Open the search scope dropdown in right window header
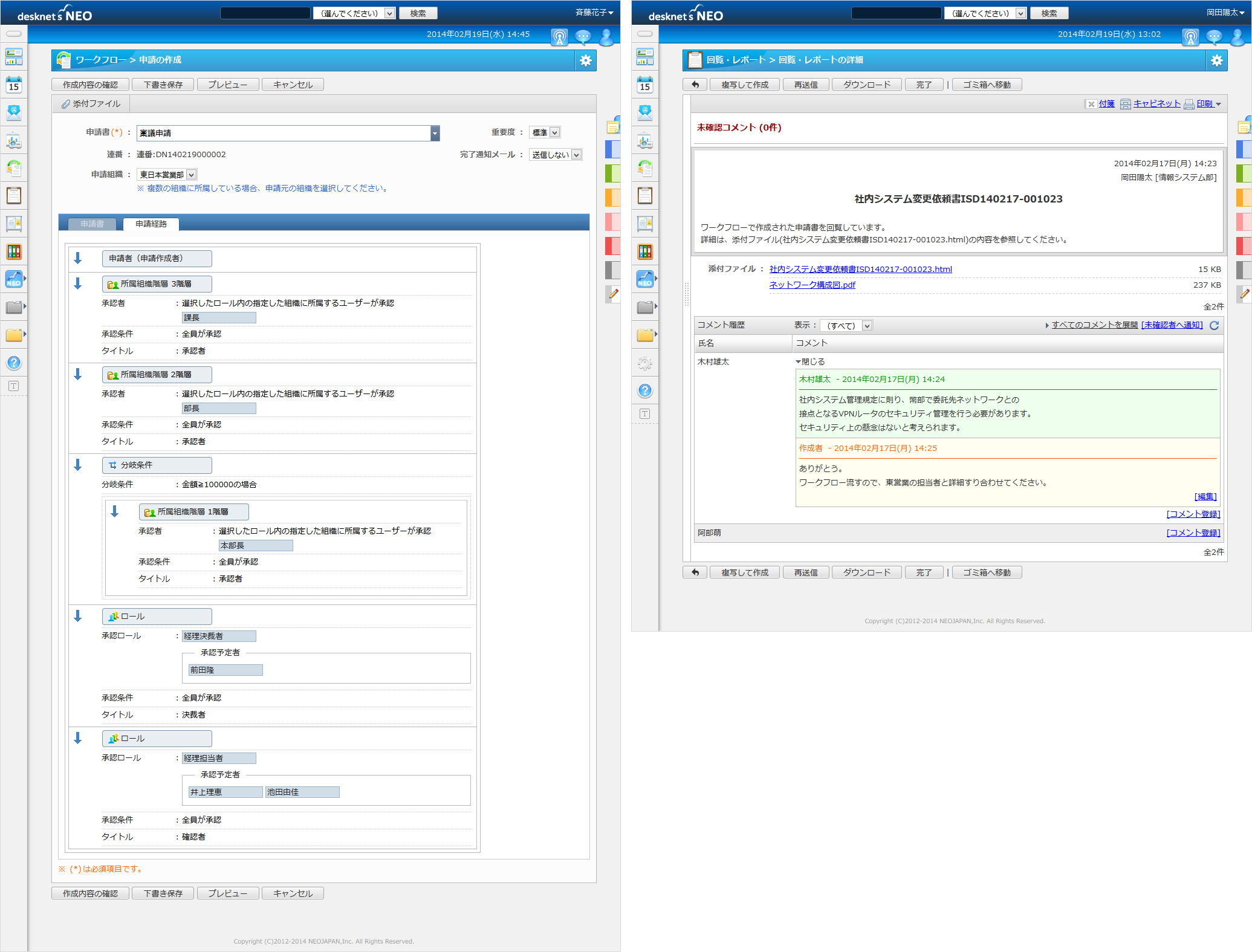1252x952 pixels. [985, 13]
